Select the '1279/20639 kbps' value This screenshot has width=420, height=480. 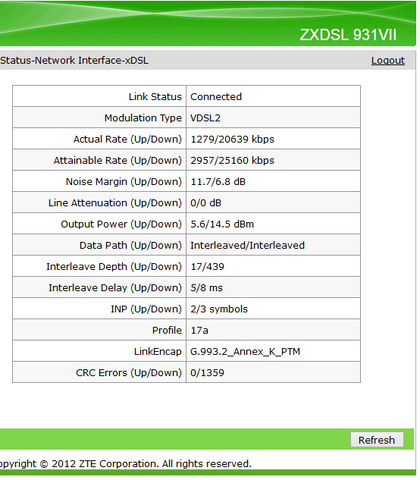[x=232, y=139]
